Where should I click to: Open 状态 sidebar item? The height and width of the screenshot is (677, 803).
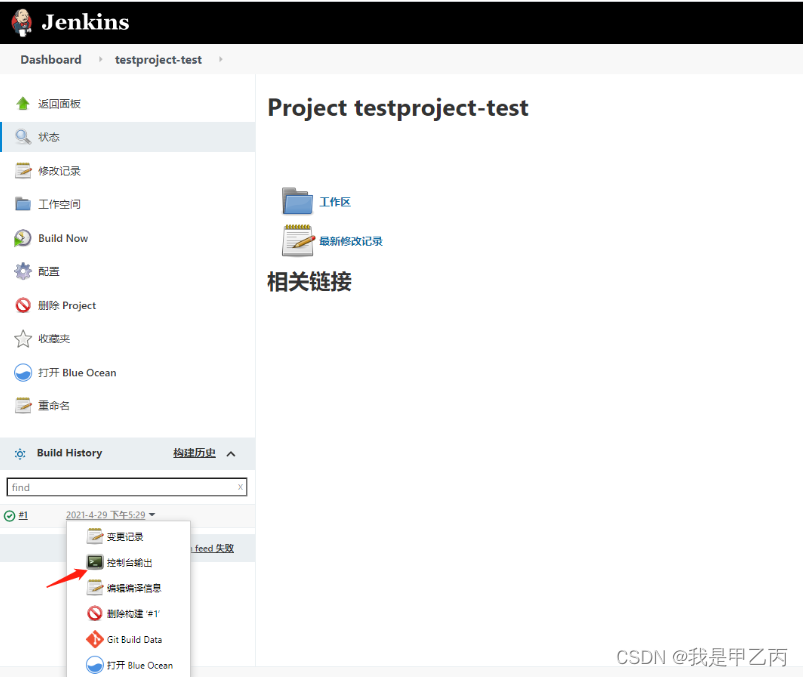[49, 137]
